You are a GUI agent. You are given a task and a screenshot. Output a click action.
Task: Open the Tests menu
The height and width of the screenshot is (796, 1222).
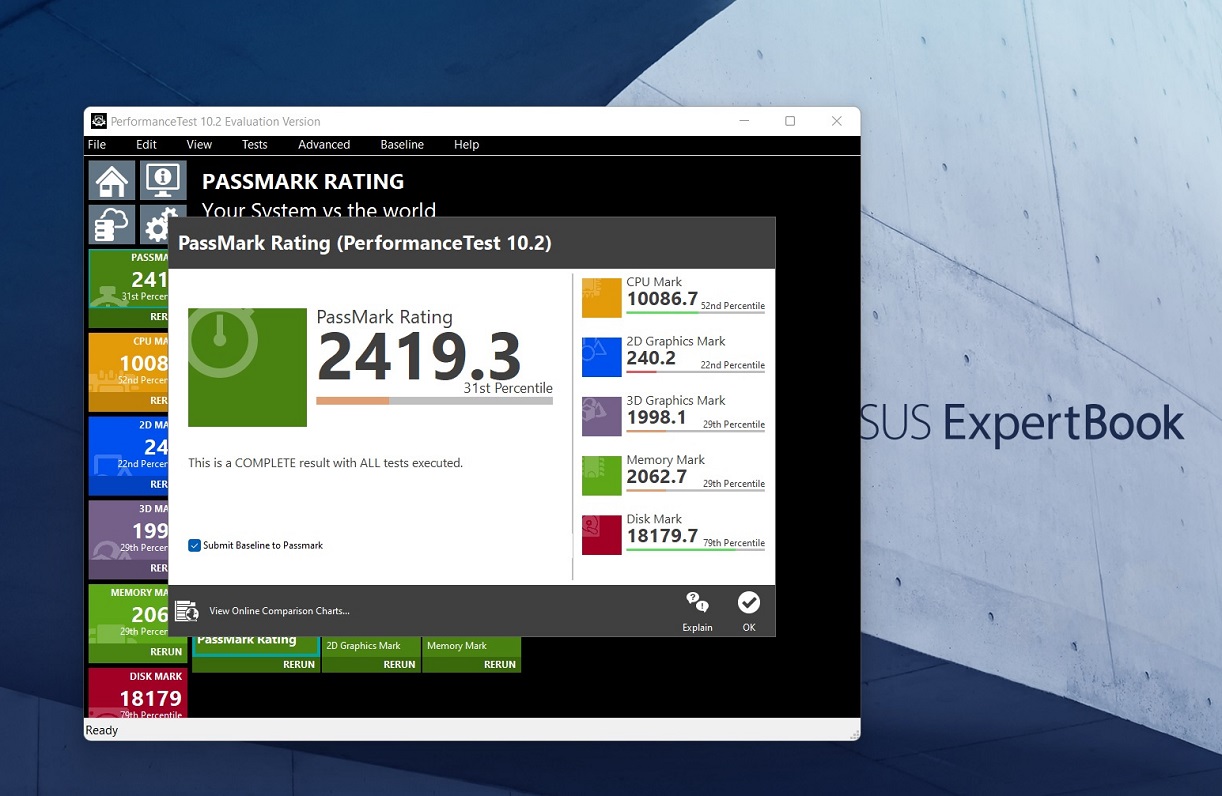coord(254,145)
